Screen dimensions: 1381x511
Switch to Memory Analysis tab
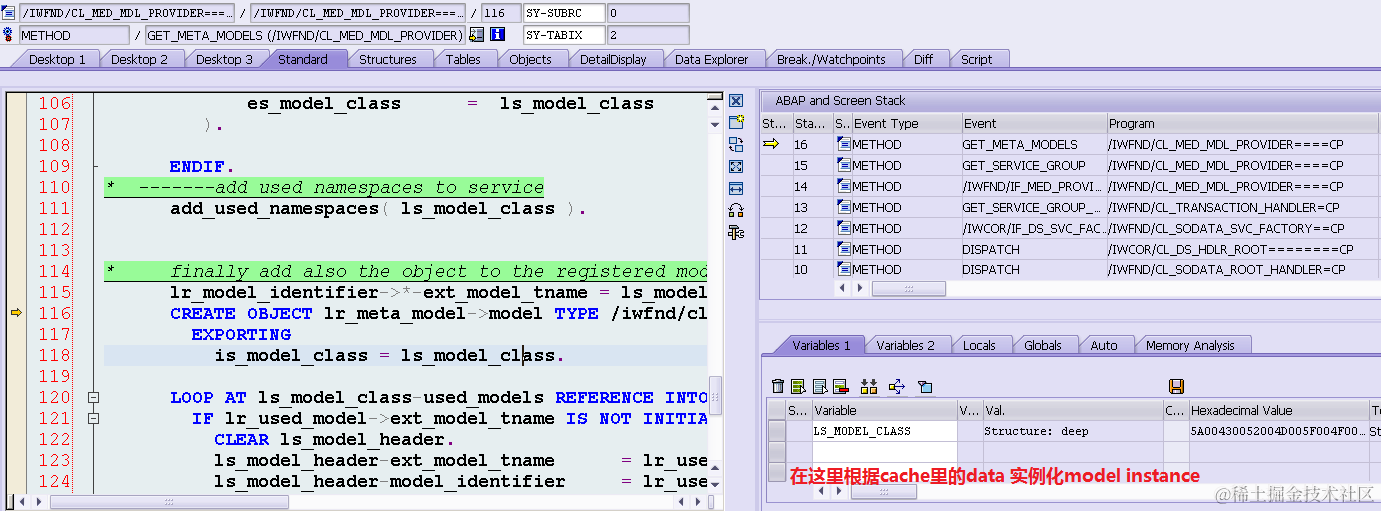[1190, 345]
